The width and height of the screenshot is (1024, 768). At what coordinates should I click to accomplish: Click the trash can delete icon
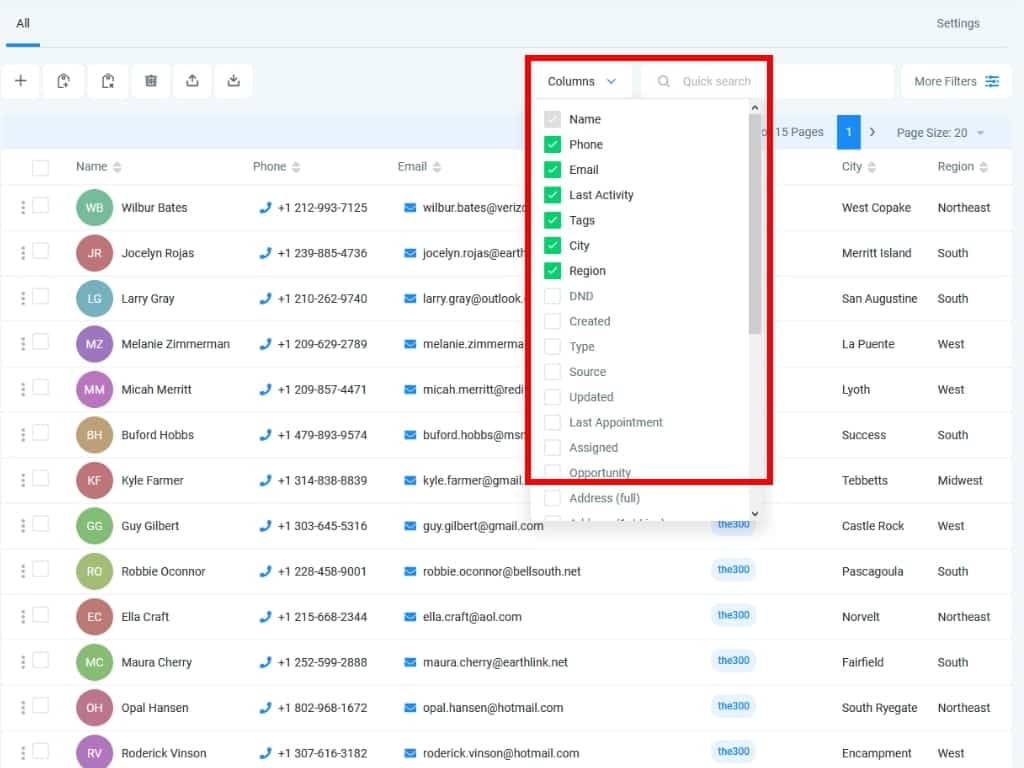(x=150, y=81)
